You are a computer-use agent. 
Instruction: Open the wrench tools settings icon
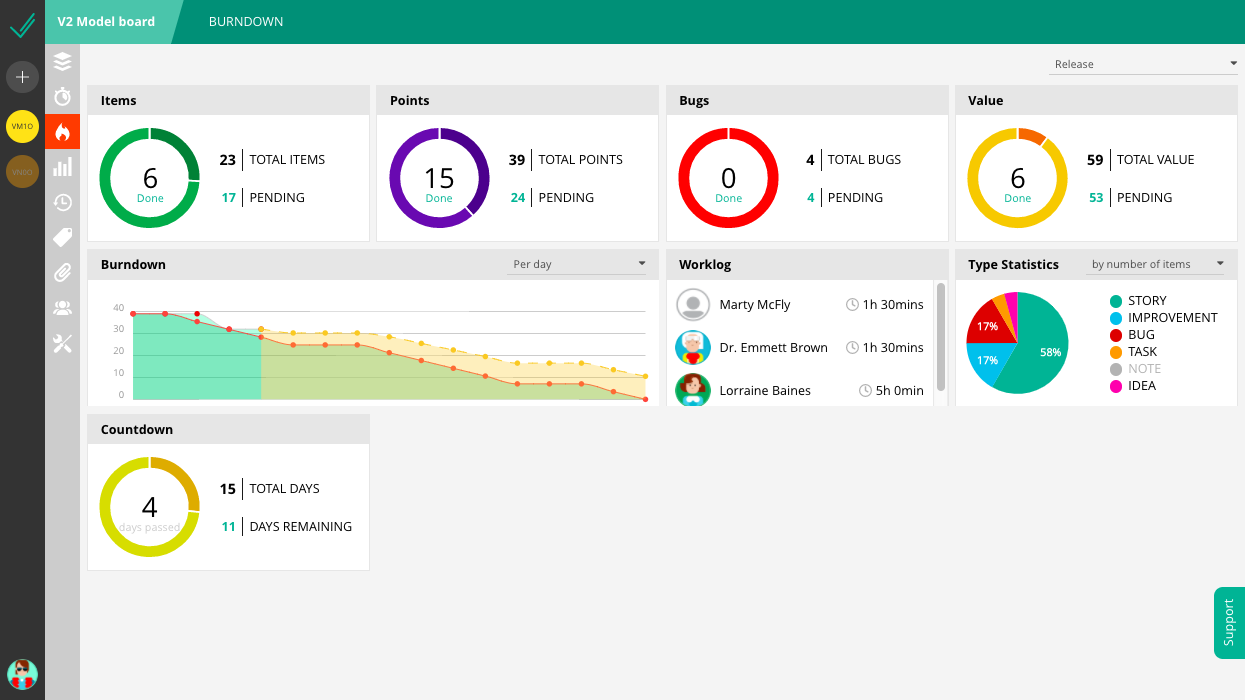(x=62, y=343)
